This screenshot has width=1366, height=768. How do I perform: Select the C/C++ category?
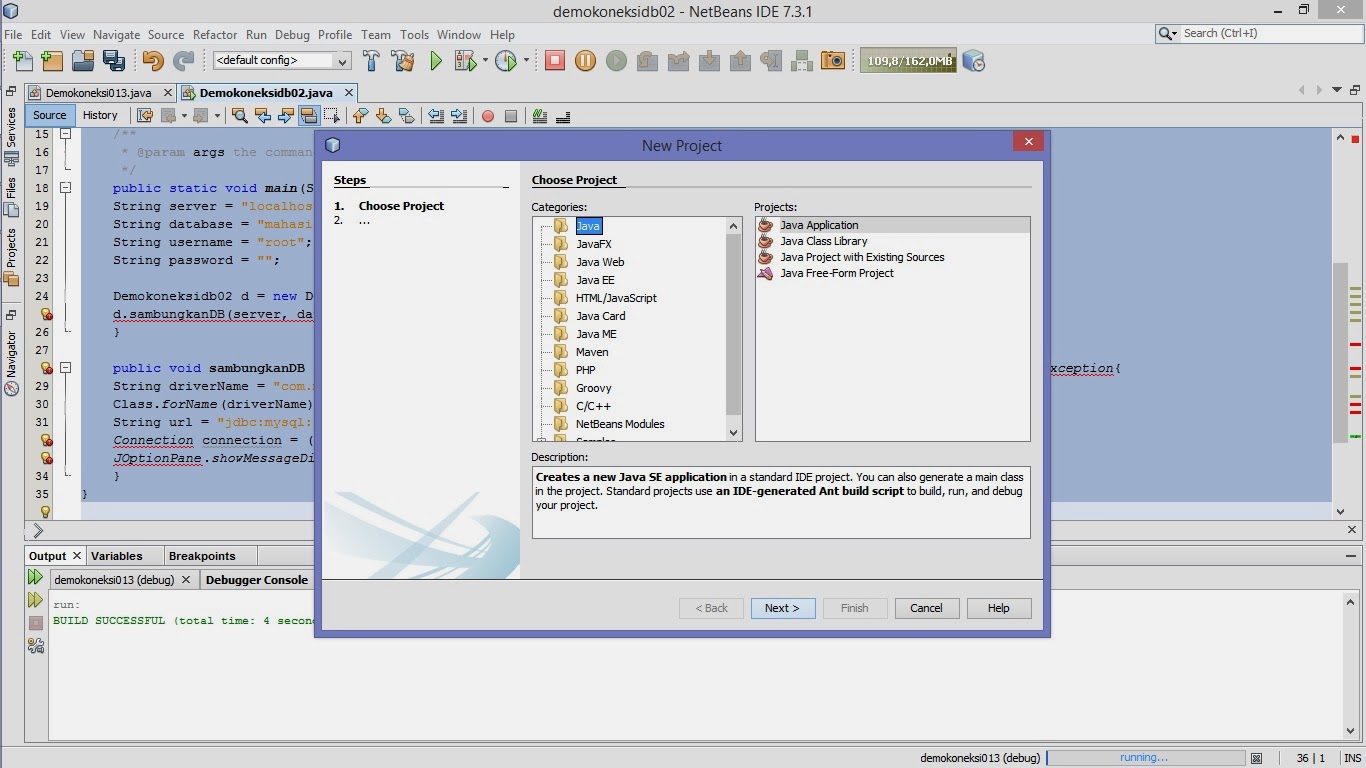click(x=593, y=406)
